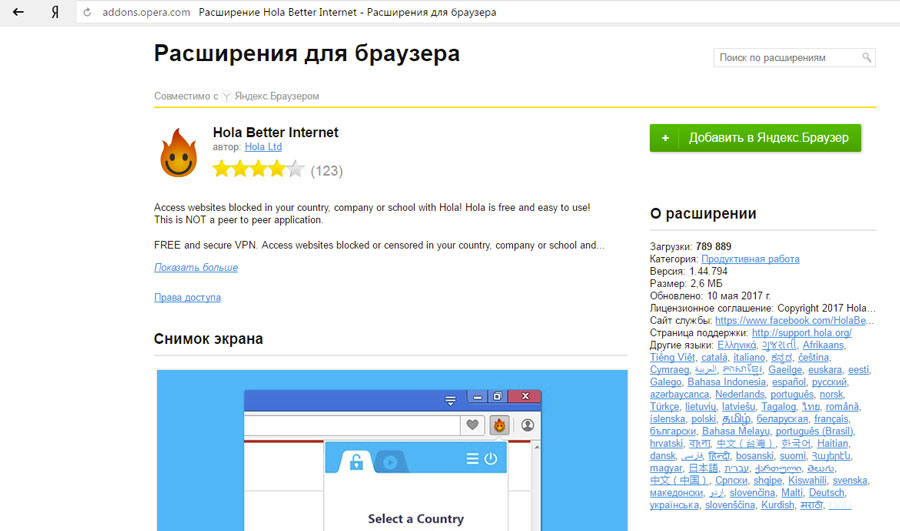This screenshot has height=531, width=900.
Task: Switch language to українська
Action: [x=674, y=505]
